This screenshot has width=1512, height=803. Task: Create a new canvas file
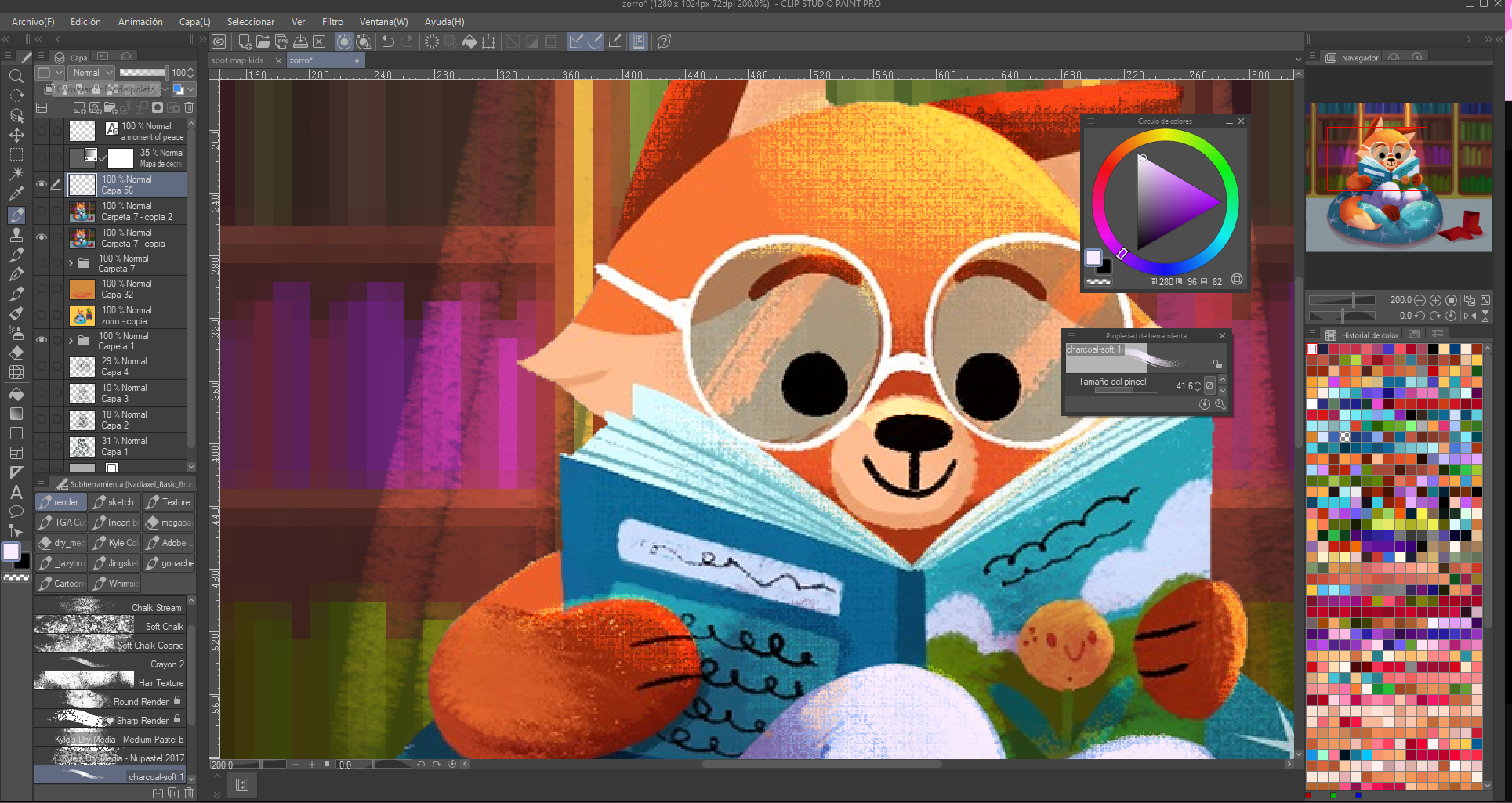pos(245,42)
